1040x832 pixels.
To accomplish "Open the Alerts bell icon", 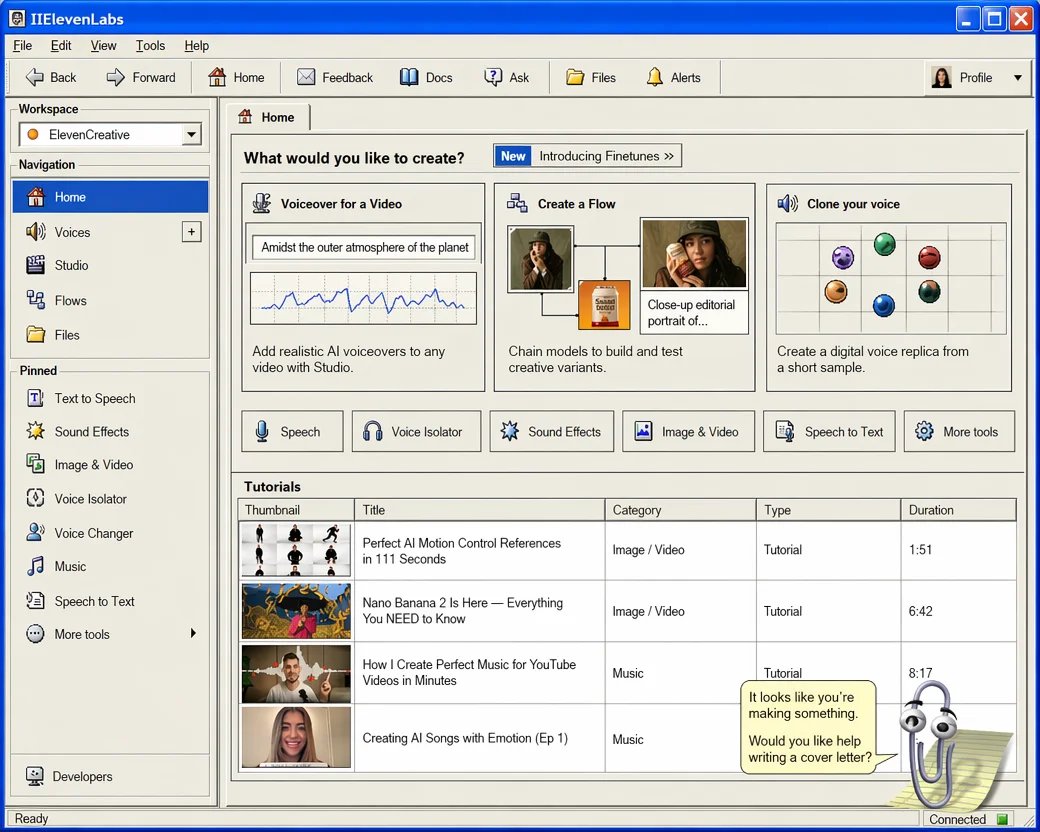I will pos(655,78).
